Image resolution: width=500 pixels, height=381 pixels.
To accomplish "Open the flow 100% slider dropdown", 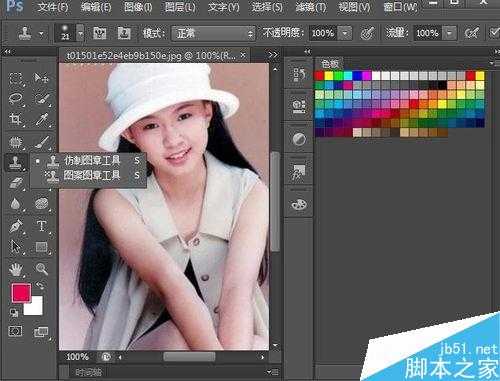I will click(x=450, y=33).
